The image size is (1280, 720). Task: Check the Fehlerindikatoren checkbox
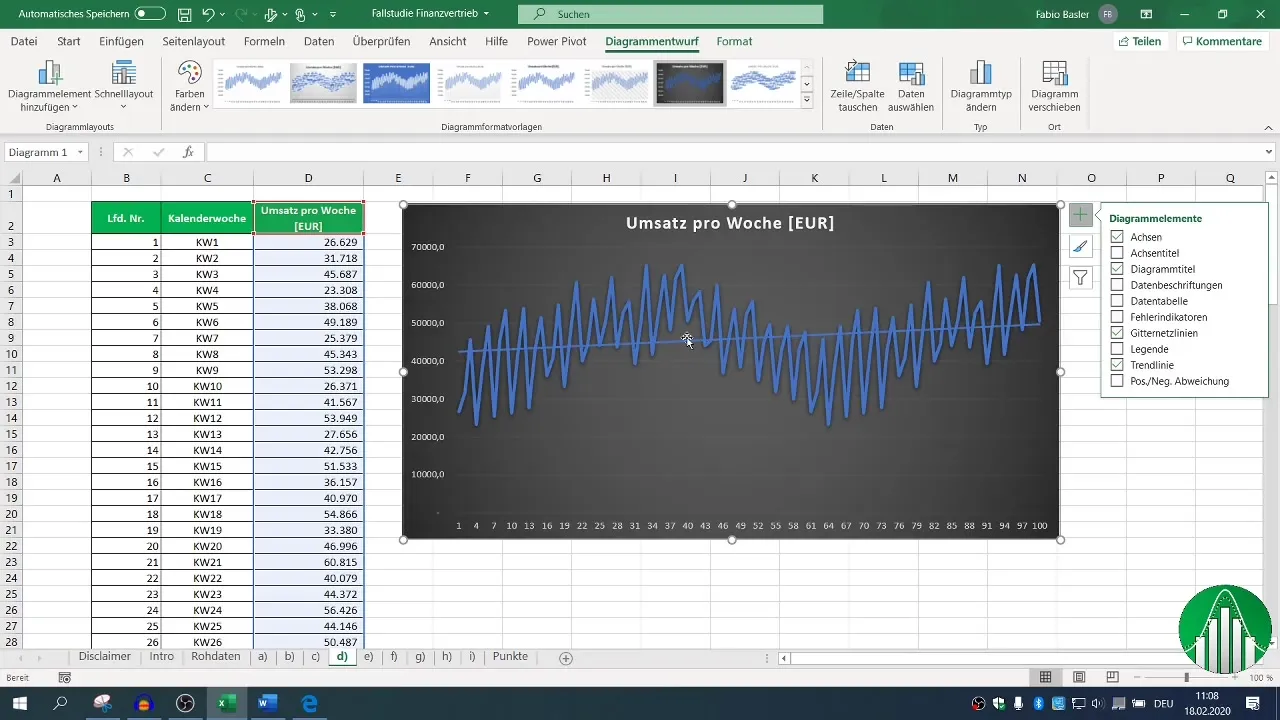click(x=1117, y=317)
